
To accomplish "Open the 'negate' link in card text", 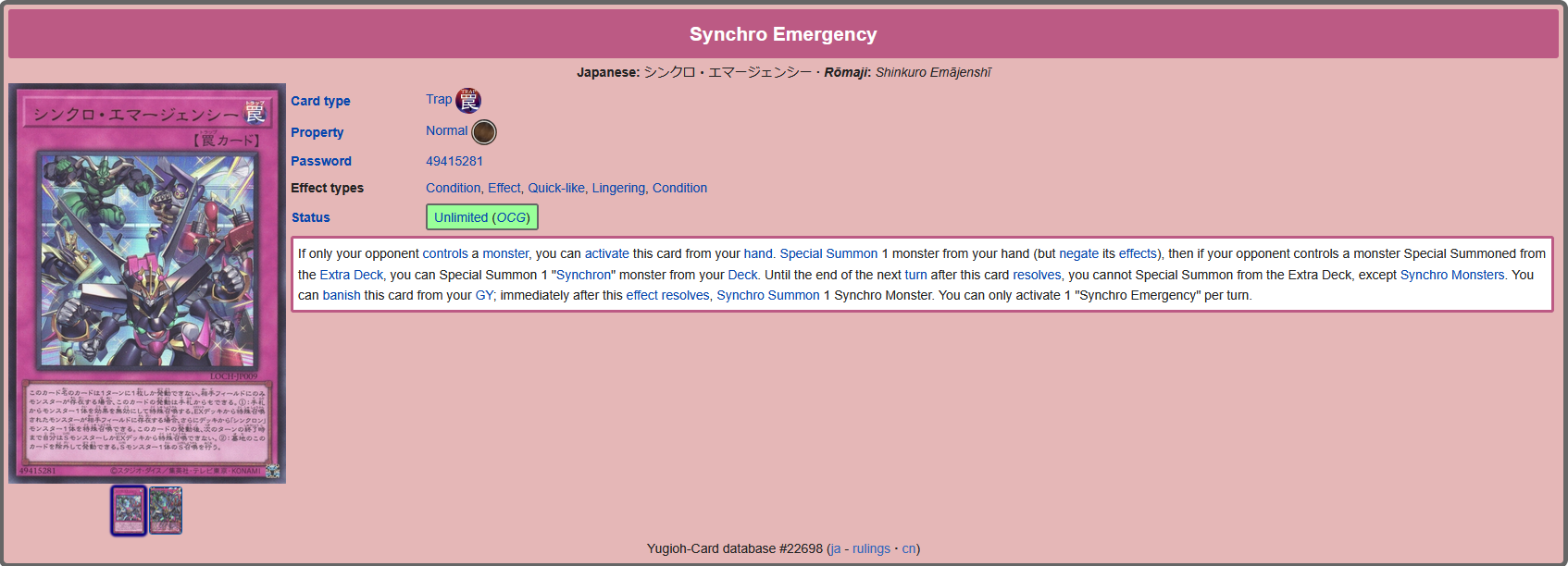I will [1078, 253].
